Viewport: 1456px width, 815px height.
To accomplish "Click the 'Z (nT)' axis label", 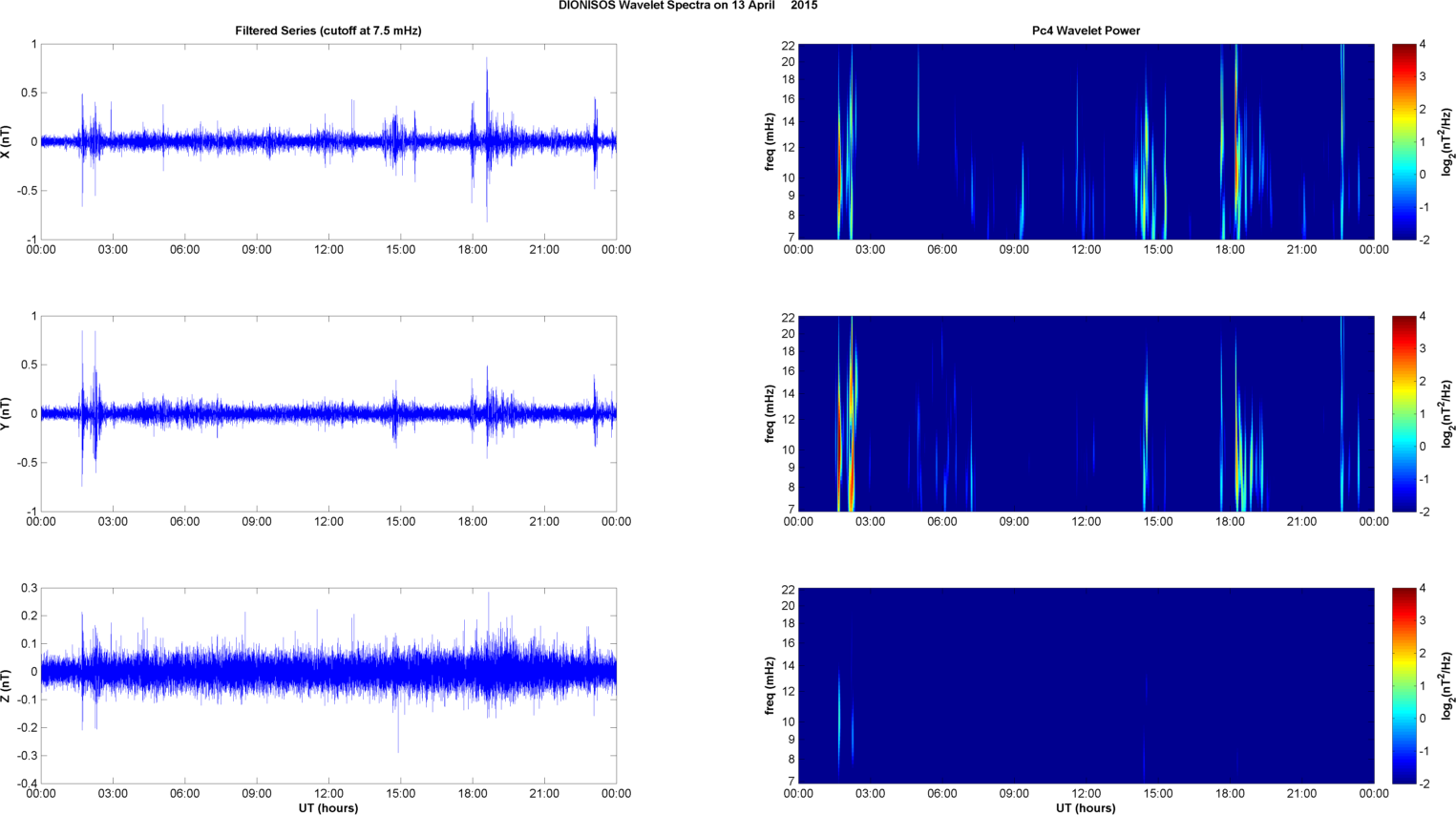I will click(x=7, y=685).
